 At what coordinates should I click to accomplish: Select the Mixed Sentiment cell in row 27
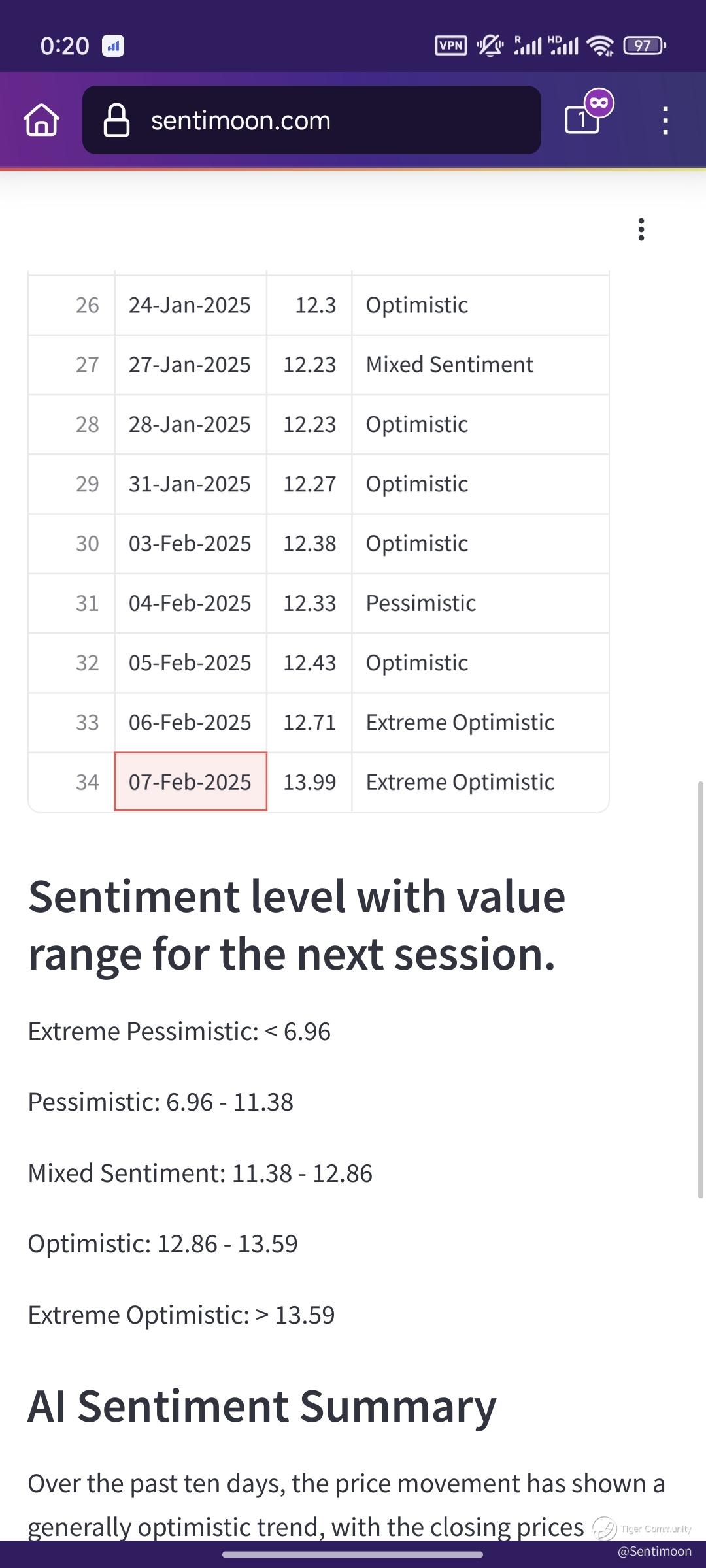[x=450, y=365]
